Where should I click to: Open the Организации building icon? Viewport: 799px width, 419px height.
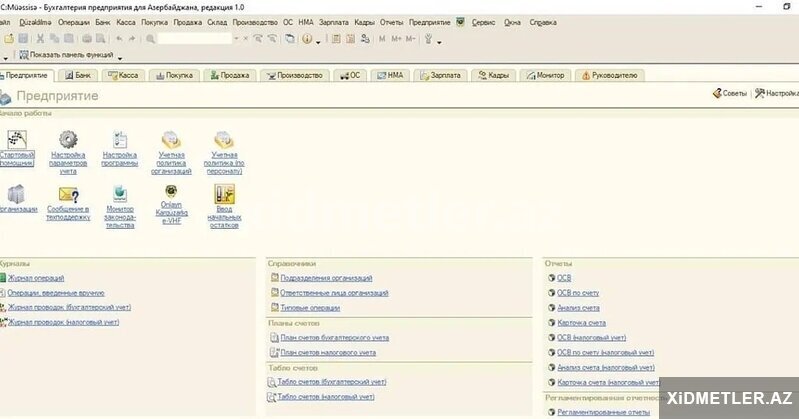pos(16,194)
